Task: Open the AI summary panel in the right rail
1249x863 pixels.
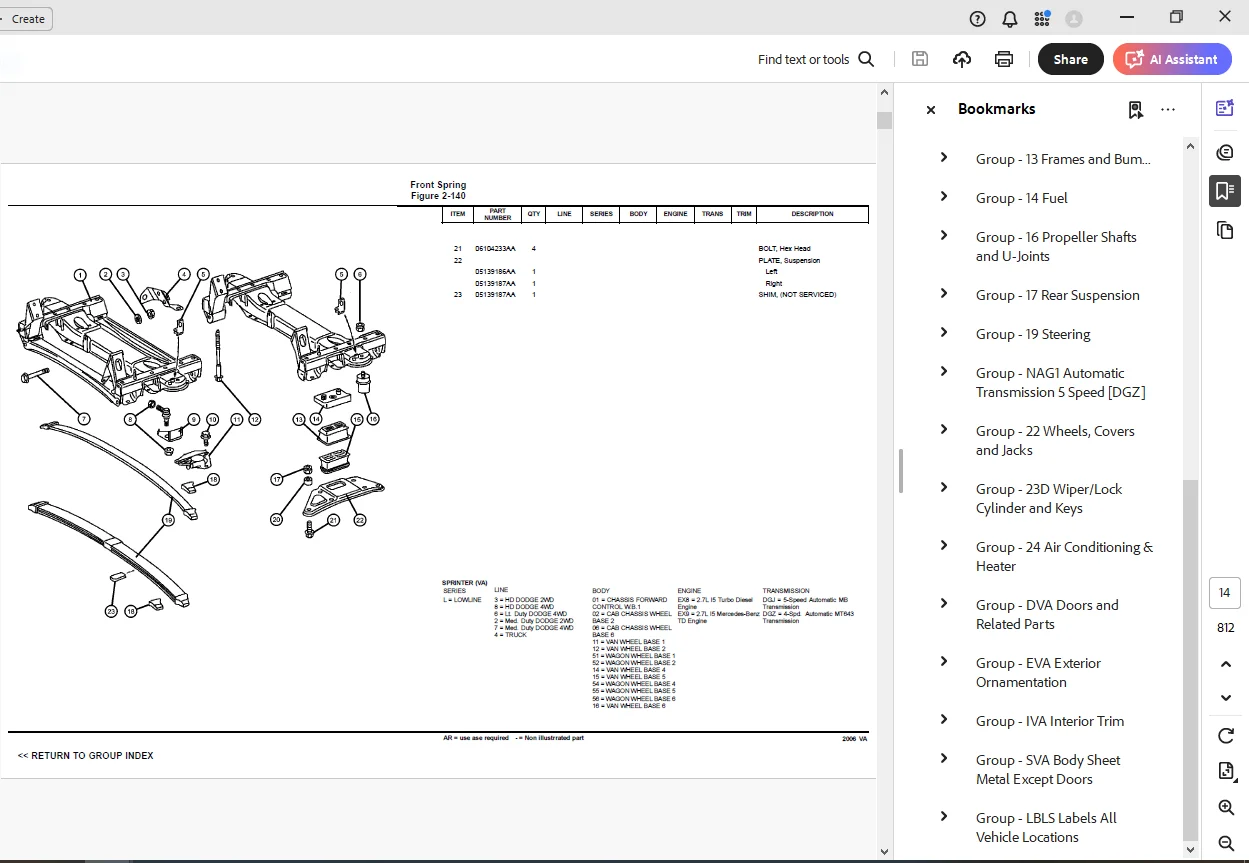Action: click(x=1225, y=108)
